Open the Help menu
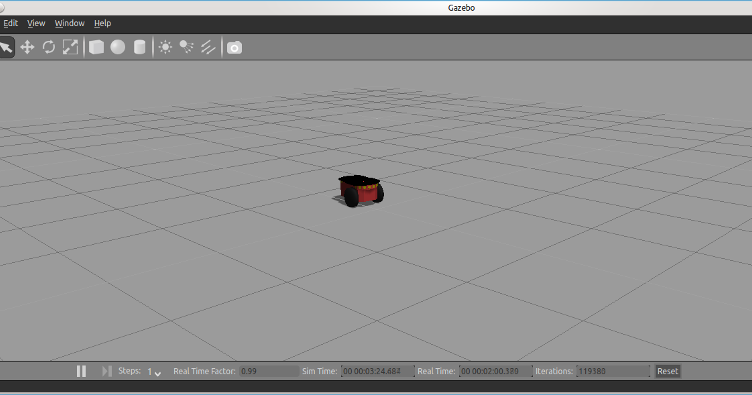 [x=102, y=23]
